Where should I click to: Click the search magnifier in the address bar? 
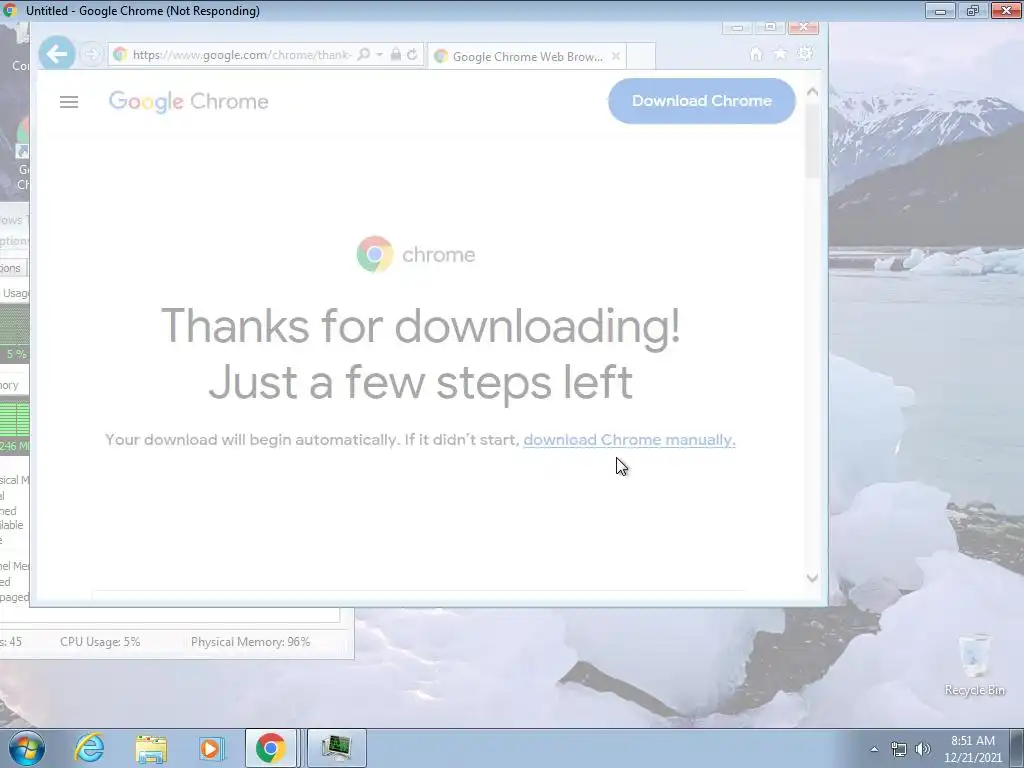[x=364, y=55]
